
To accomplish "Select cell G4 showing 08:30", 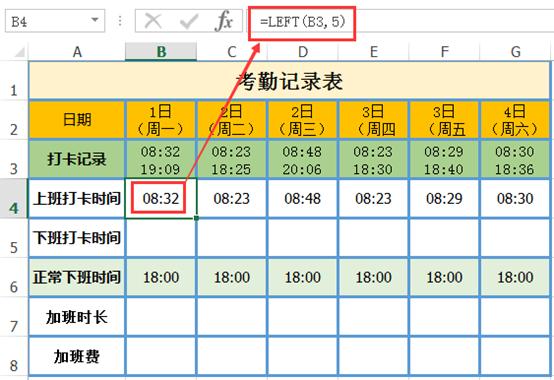I will pos(515,198).
